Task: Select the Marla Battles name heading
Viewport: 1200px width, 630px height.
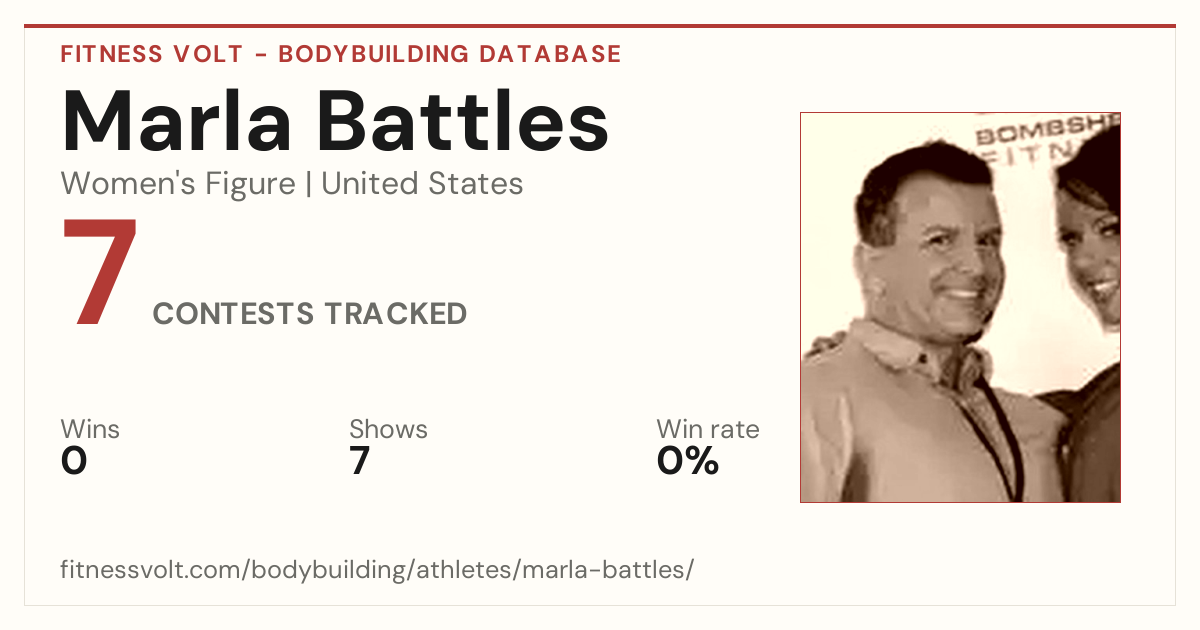Action: pos(335,121)
